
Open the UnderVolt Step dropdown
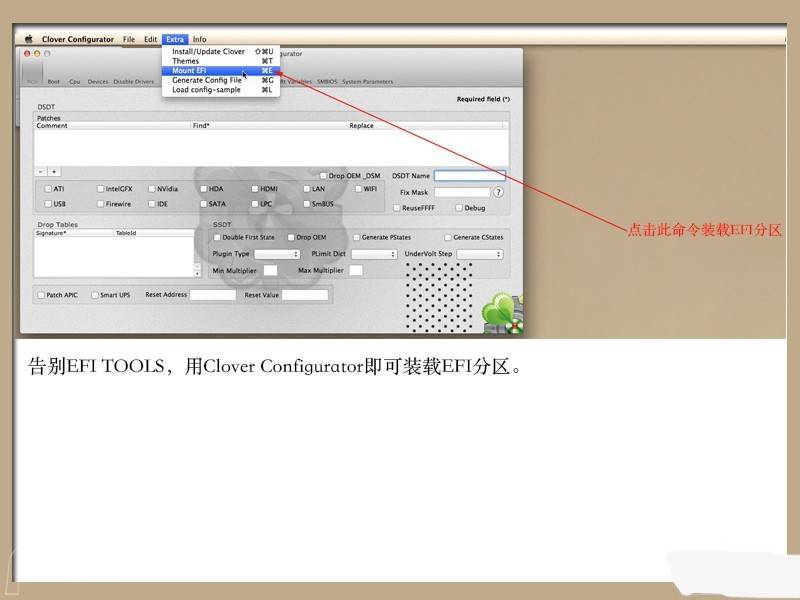pyautogui.click(x=479, y=254)
